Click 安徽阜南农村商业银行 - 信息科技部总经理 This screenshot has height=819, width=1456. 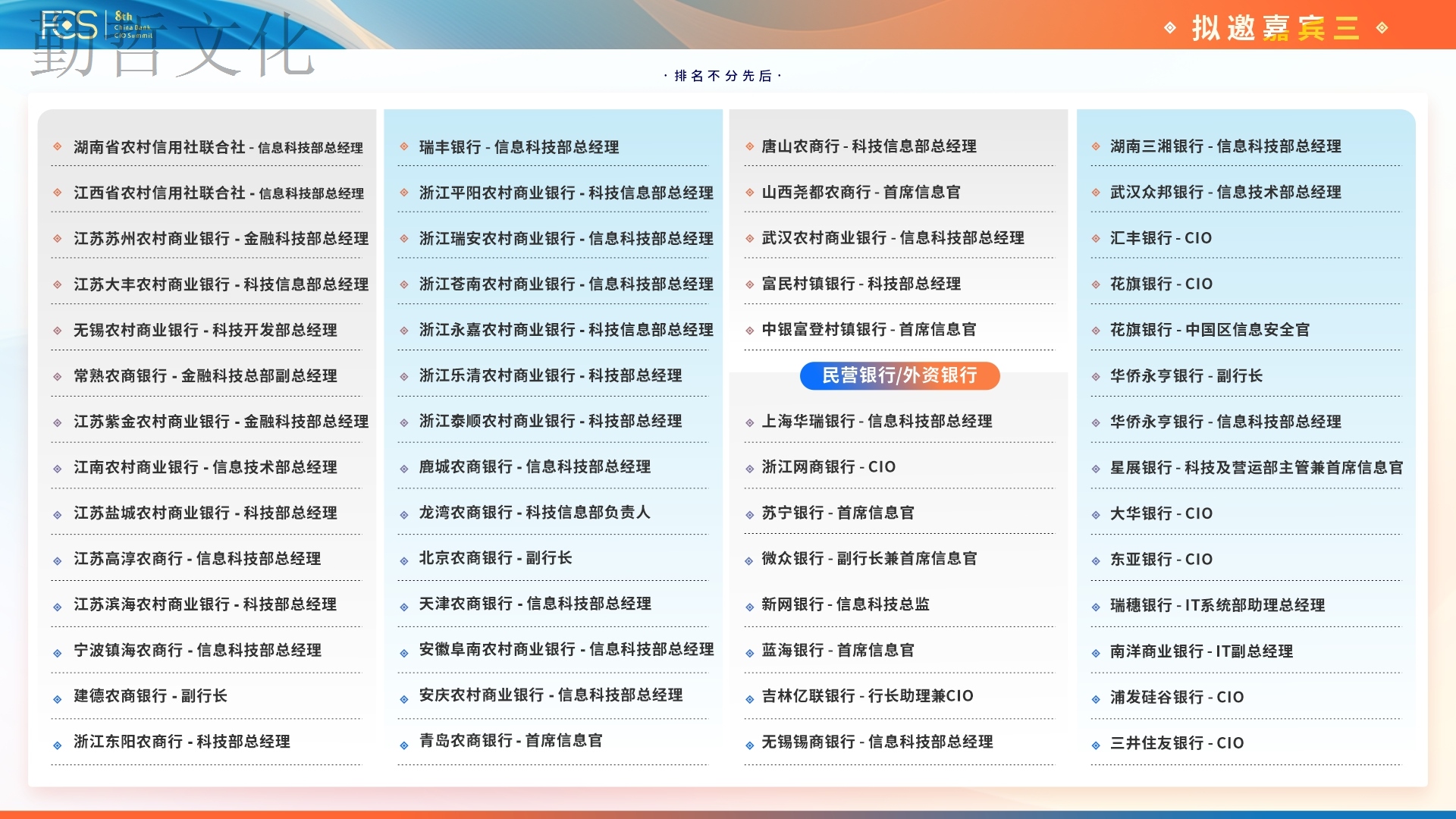point(566,649)
